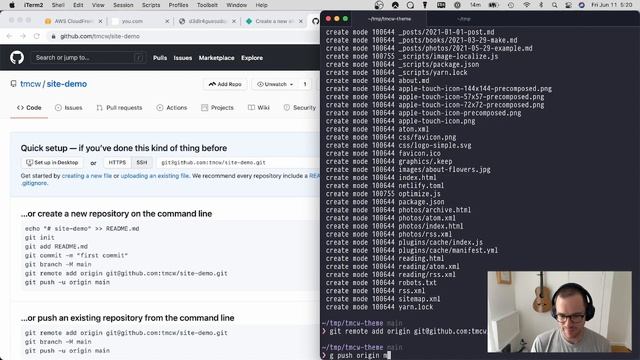The image size is (640, 360).
Task: Expand the Unwatch dropdown
Action: pos(275,84)
